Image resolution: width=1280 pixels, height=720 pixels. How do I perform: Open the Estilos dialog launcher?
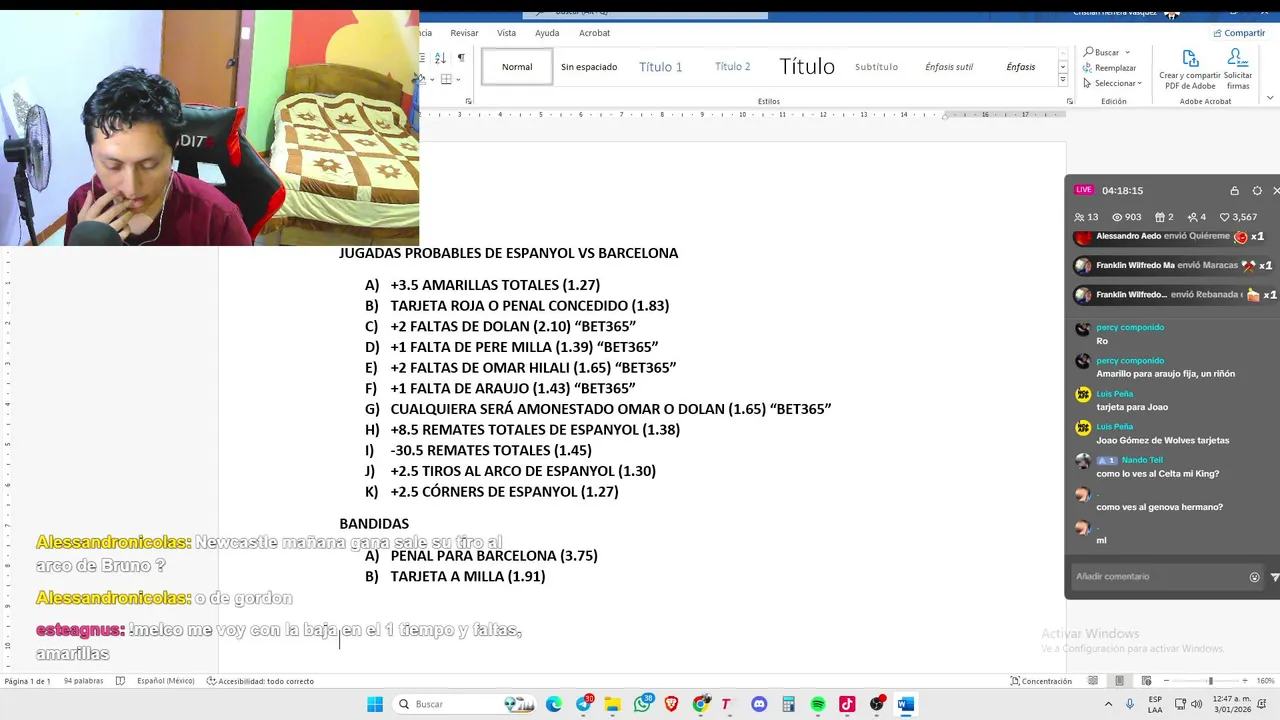1069,101
